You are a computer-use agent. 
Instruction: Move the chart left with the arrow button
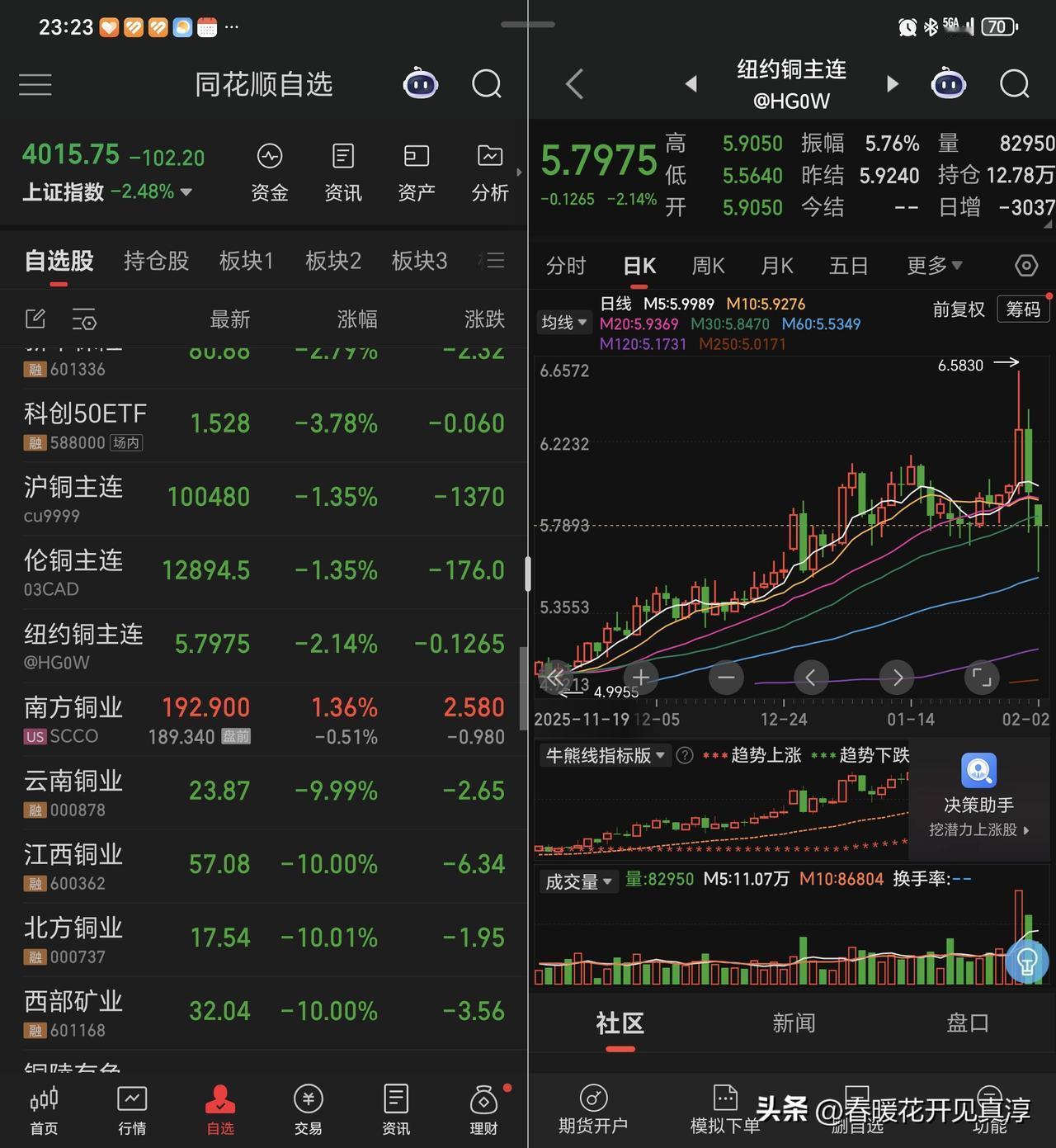(811, 678)
